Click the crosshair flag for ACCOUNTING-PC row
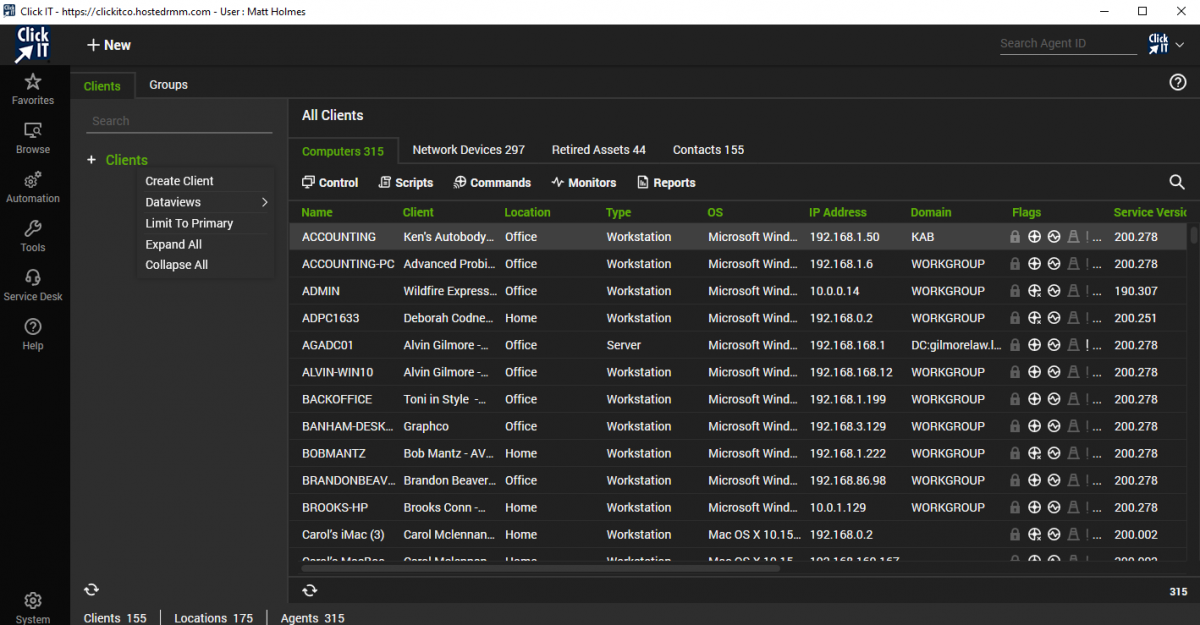The image size is (1200, 625). point(1034,264)
